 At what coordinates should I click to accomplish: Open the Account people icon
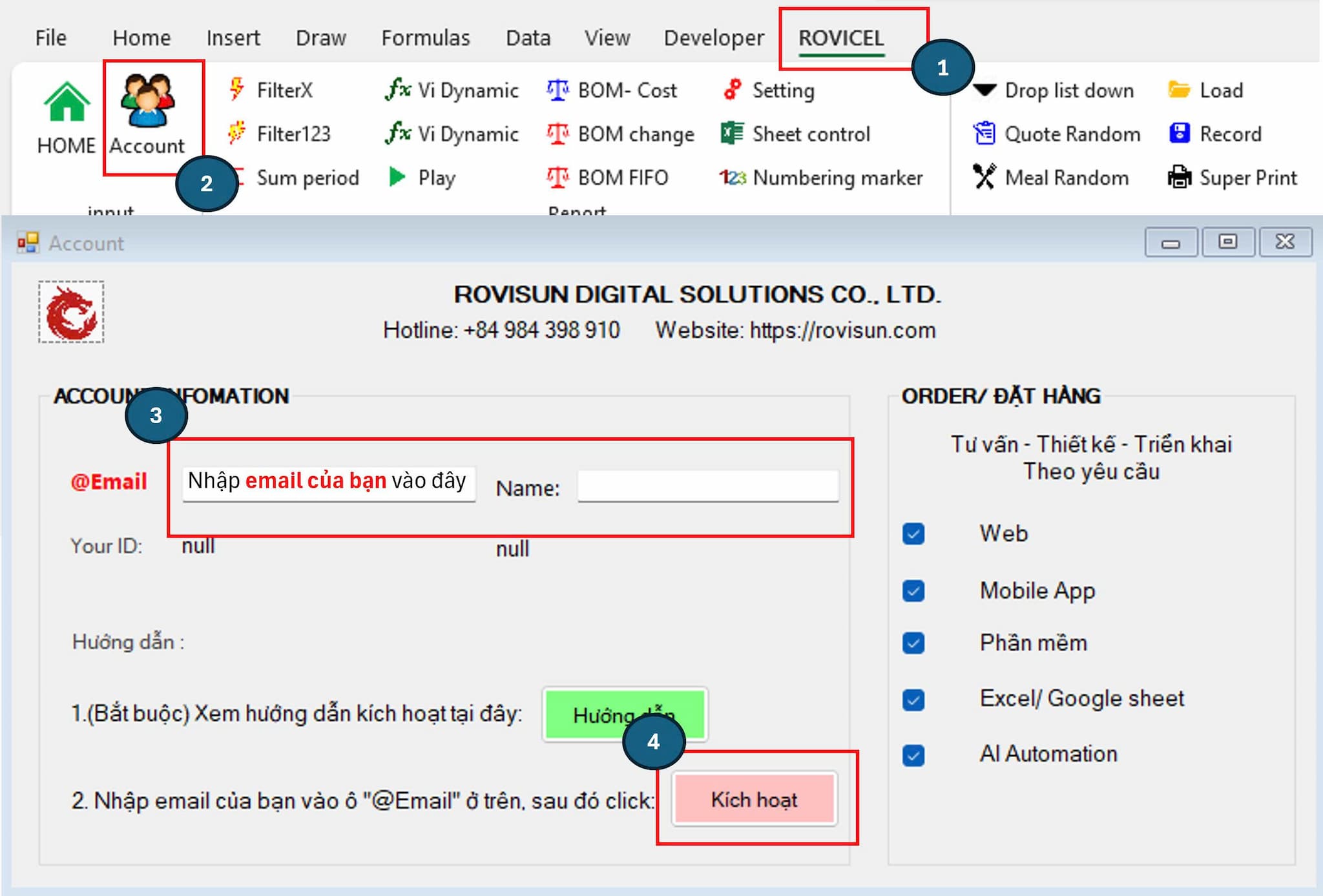pos(147,101)
